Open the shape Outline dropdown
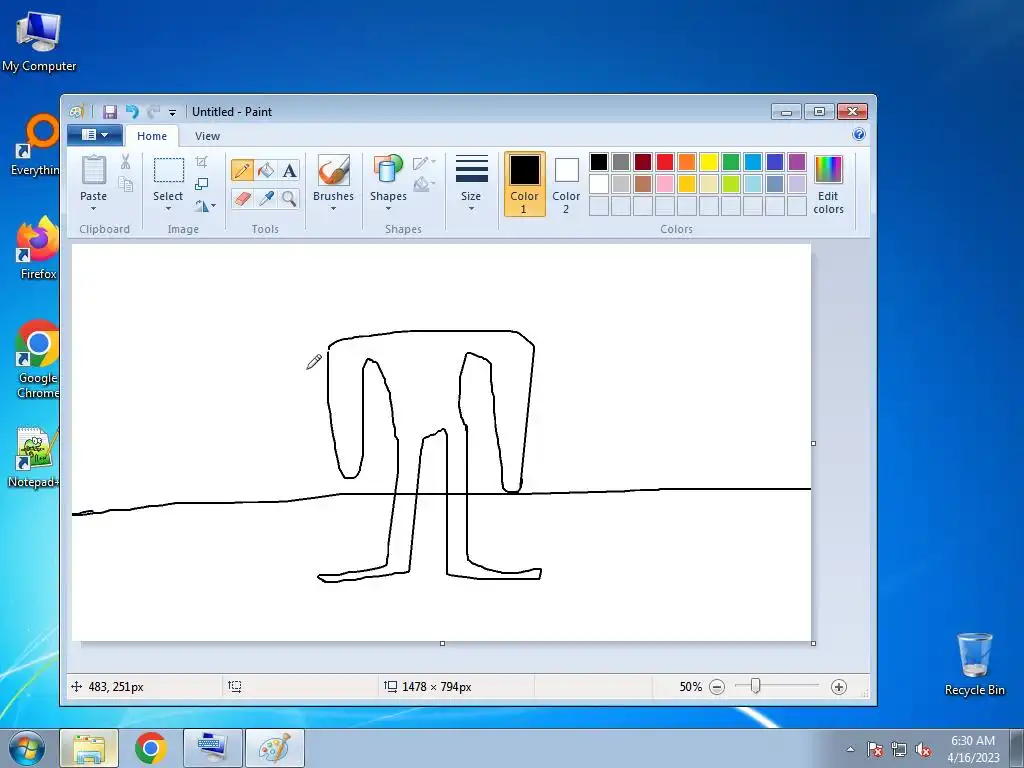1024x768 pixels. pos(424,162)
